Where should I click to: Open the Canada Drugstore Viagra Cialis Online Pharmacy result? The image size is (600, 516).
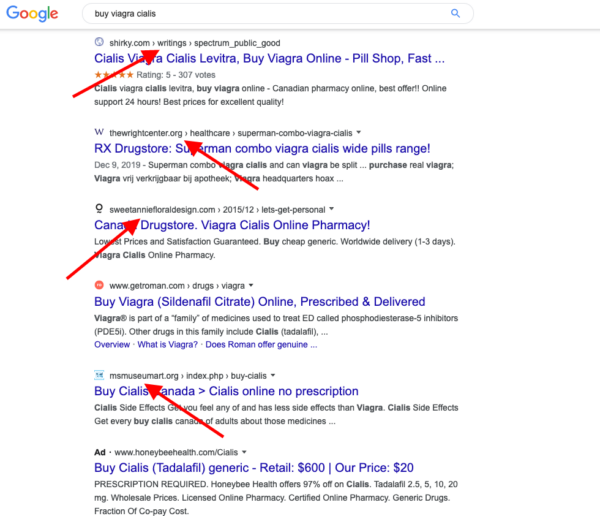(x=232, y=225)
